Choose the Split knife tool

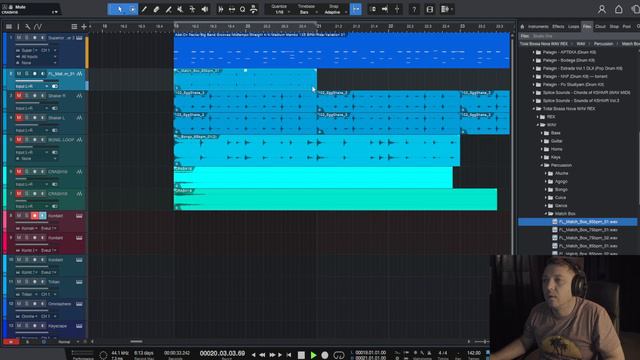tap(169, 9)
